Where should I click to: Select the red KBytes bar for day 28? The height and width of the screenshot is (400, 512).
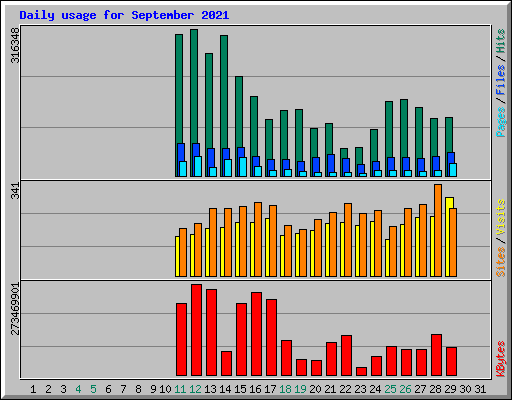tap(436, 355)
